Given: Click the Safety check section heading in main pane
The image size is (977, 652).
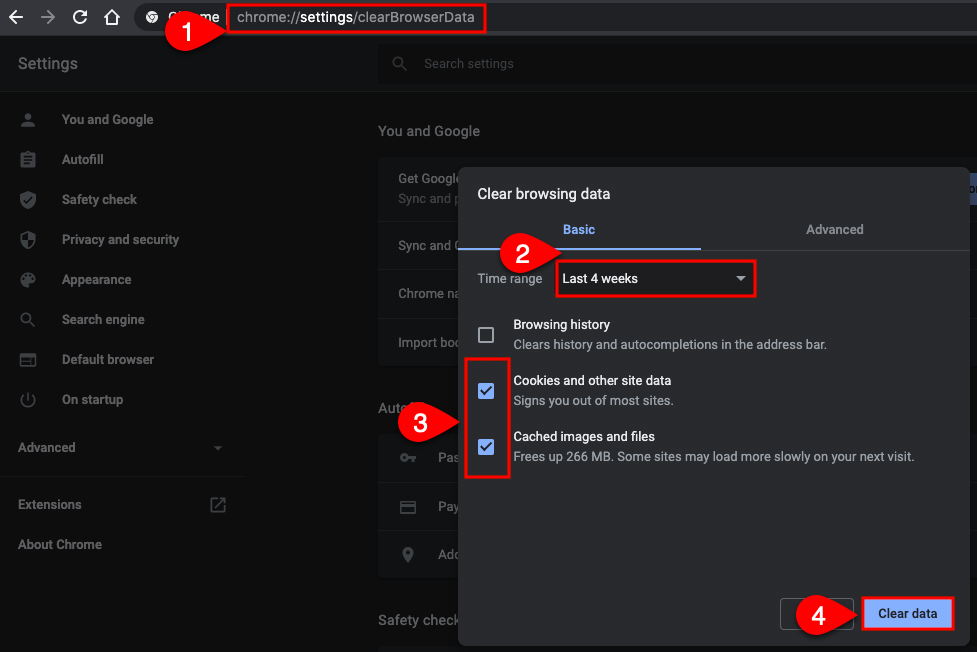Looking at the screenshot, I should coord(418,620).
